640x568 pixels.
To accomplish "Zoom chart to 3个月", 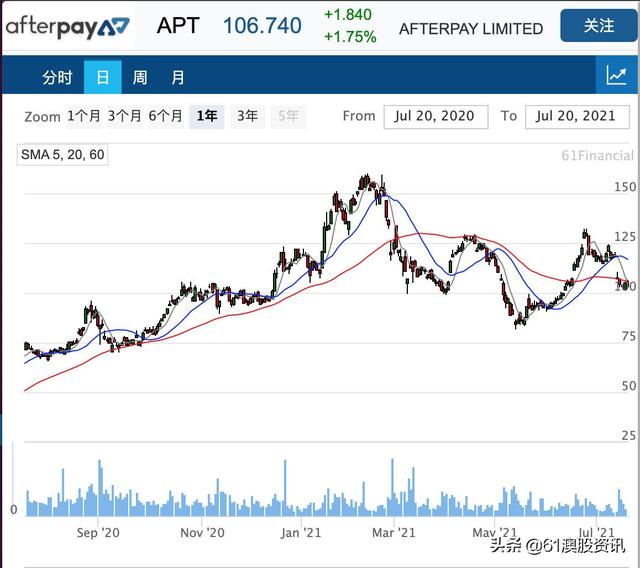I will tap(124, 116).
